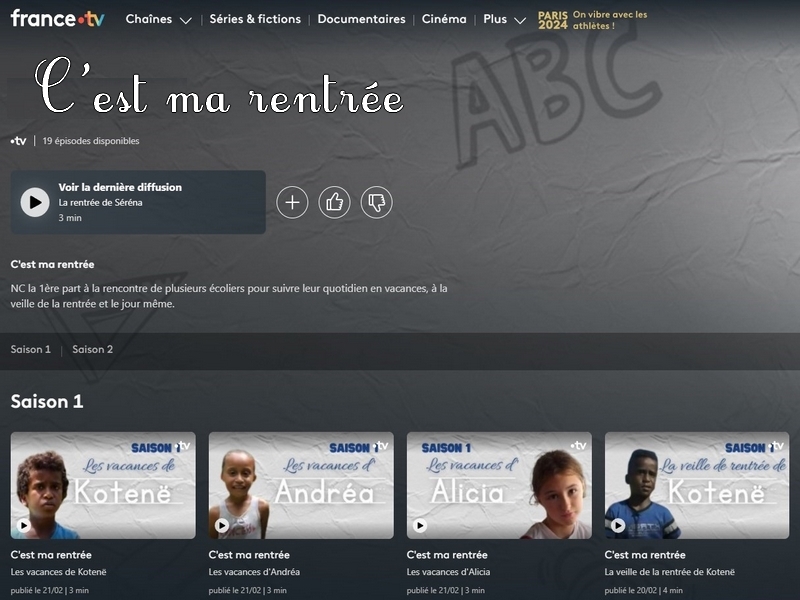800x600 pixels.
Task: Expand the Plus dropdown menu
Action: tap(504, 19)
